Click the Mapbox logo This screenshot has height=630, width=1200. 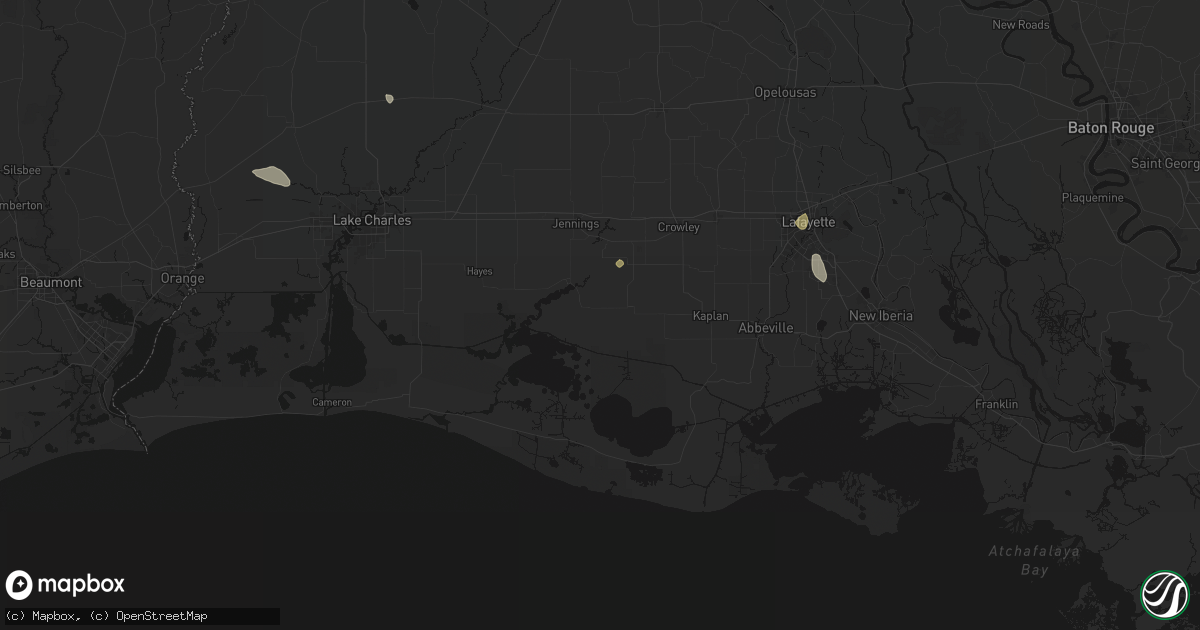point(66,585)
